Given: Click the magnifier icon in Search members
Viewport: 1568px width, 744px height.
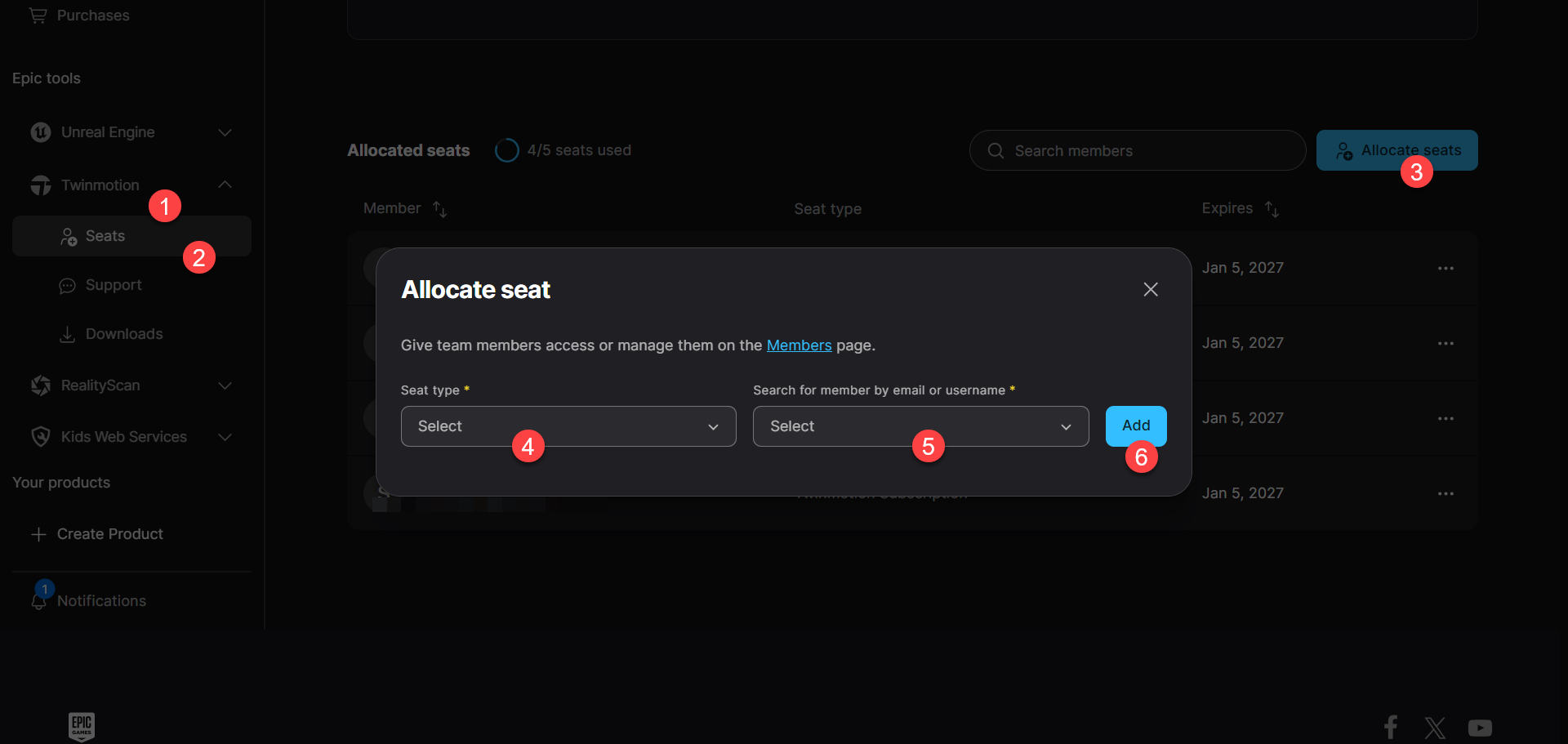Looking at the screenshot, I should click(996, 151).
